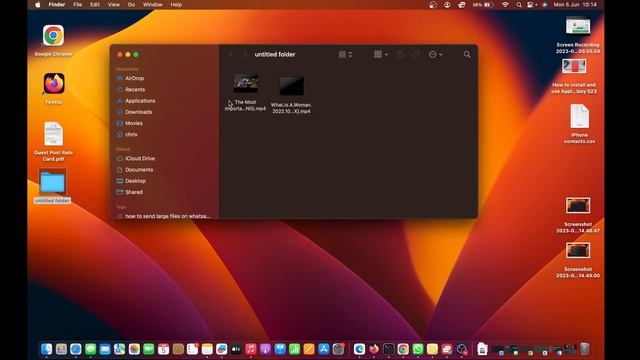Open Desktop in Finder sidebar
Screen dimensions: 640x360
coord(136,181)
